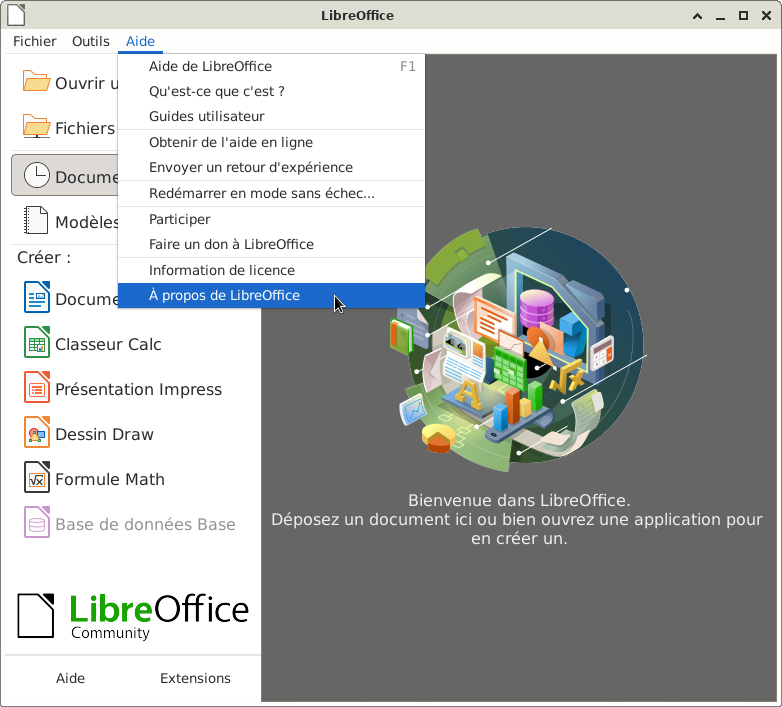Select Obtenir de l'aide en ligne

271,143
